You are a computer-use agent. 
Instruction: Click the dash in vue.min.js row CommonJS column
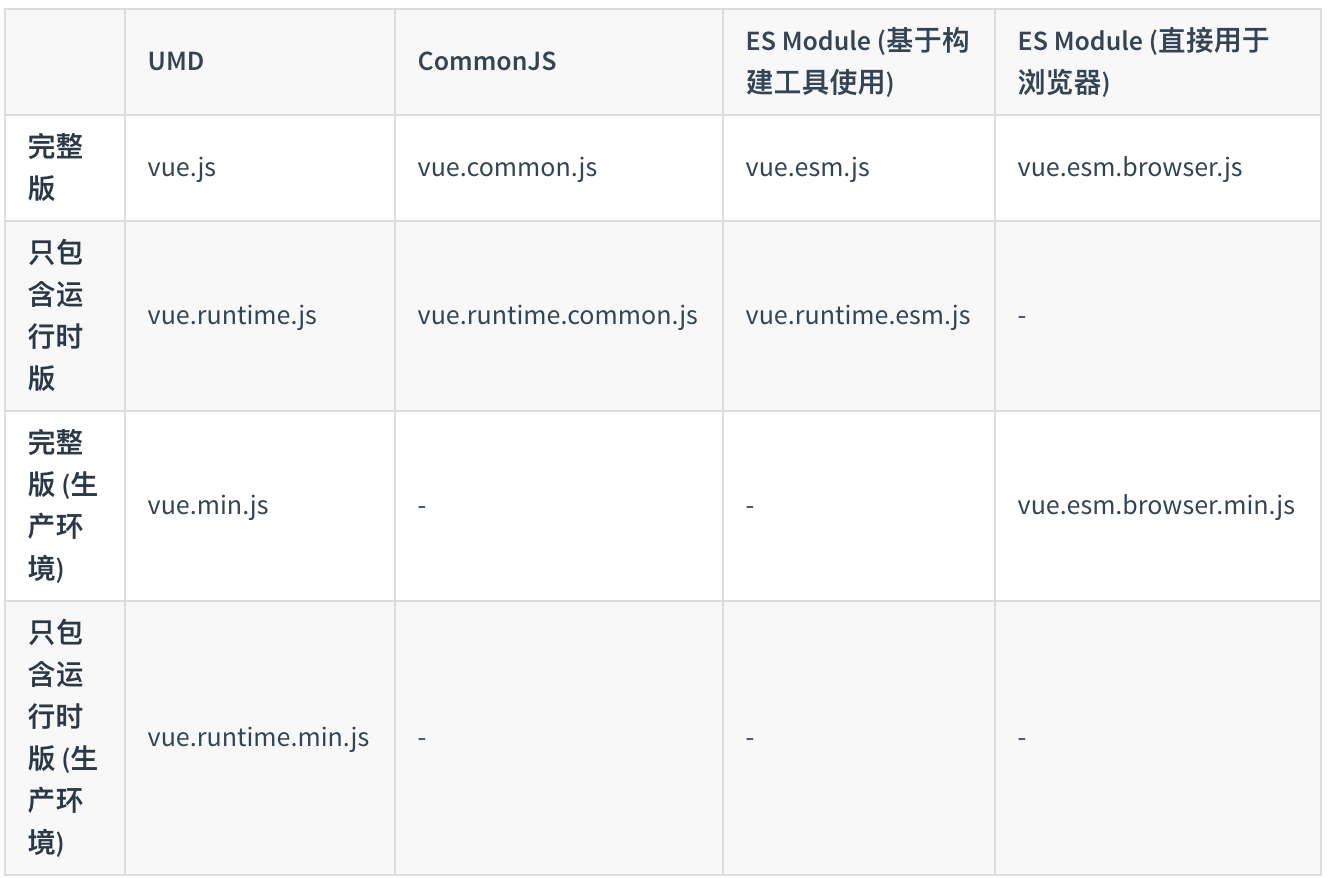click(422, 506)
